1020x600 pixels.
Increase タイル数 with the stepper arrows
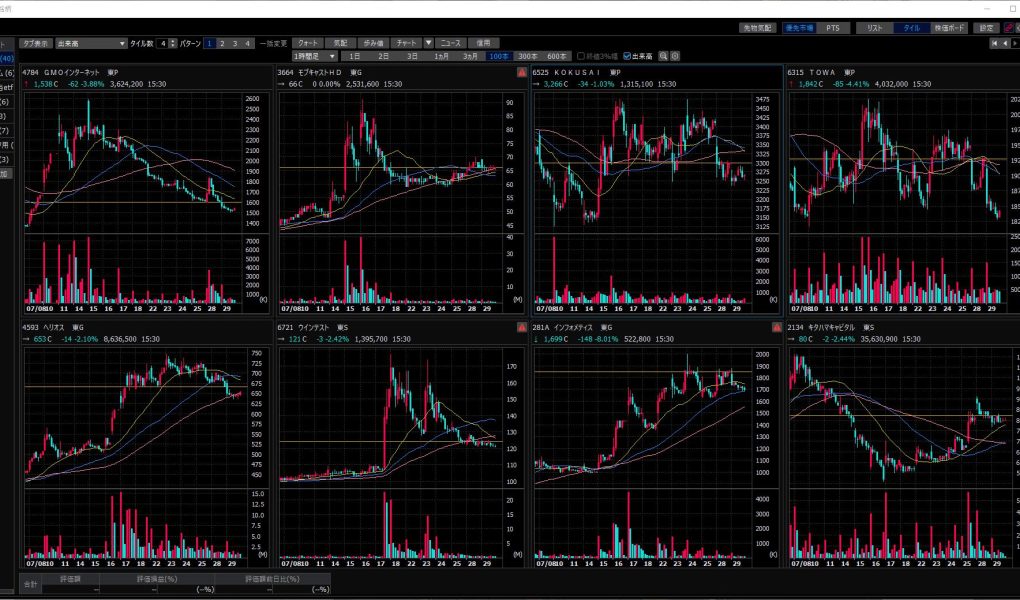[x=173, y=42]
